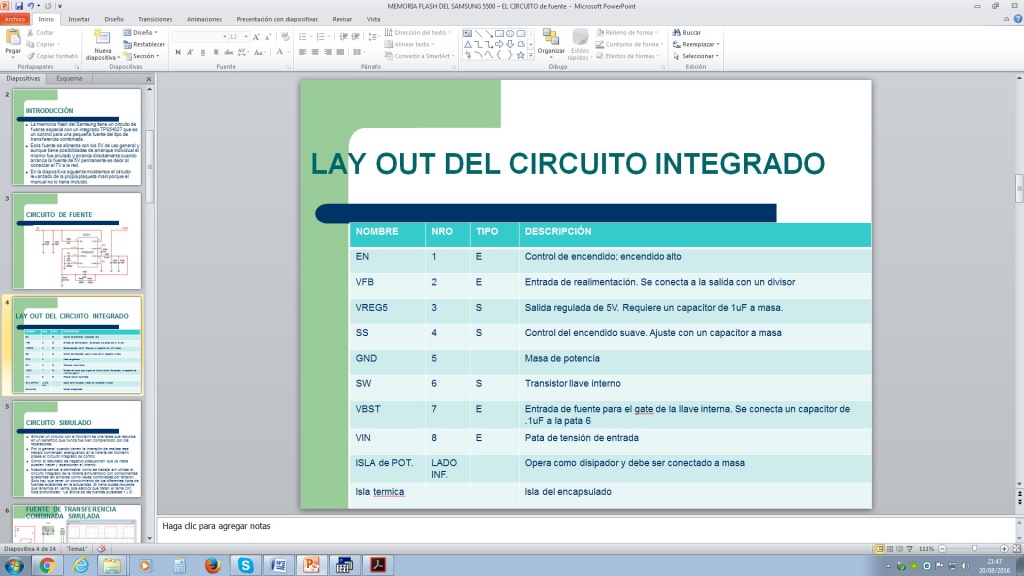1024x576 pixels.
Task: Click the Organizar arrange icon
Action: click(551, 40)
